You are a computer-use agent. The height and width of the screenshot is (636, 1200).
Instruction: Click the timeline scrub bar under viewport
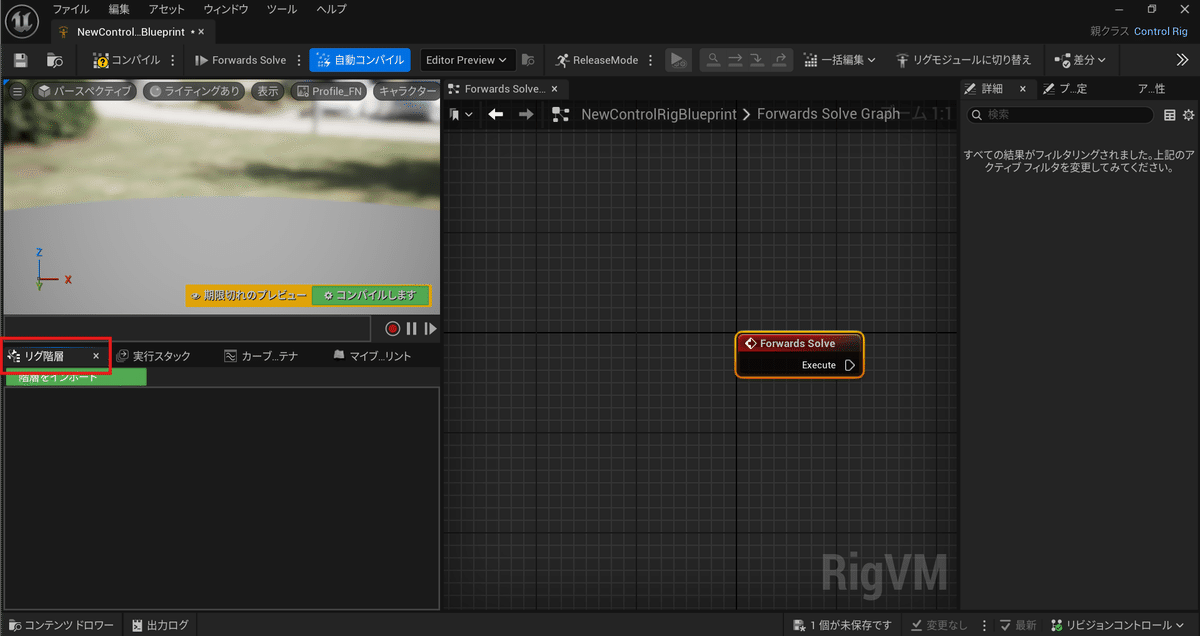[x=187, y=328]
